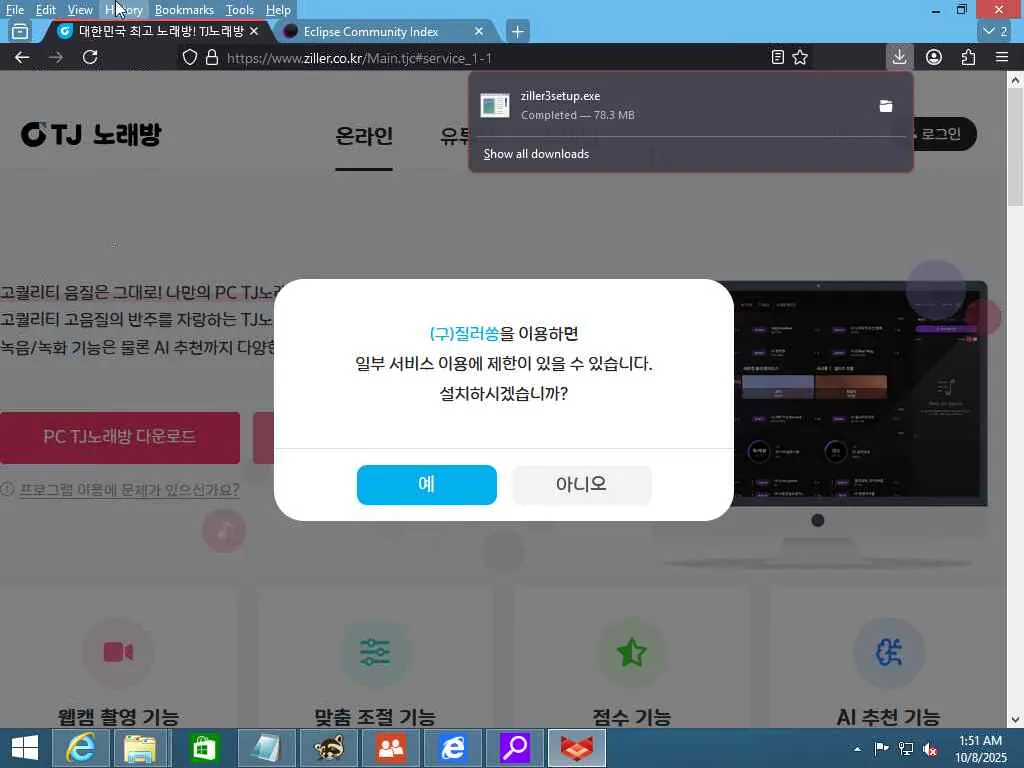Open the Bookmarks menu
Viewport: 1024px width, 768px height.
(184, 10)
